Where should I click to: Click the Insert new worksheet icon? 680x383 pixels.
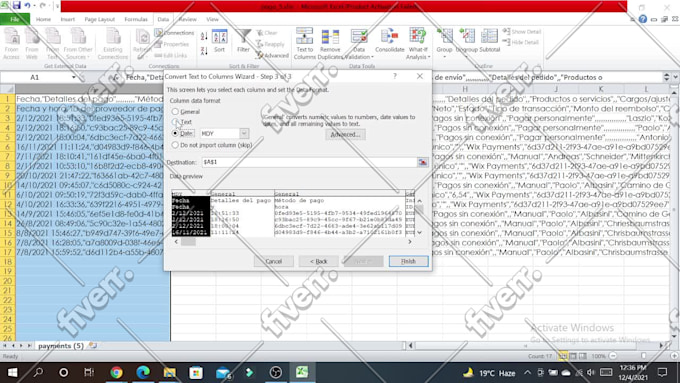(x=92, y=346)
